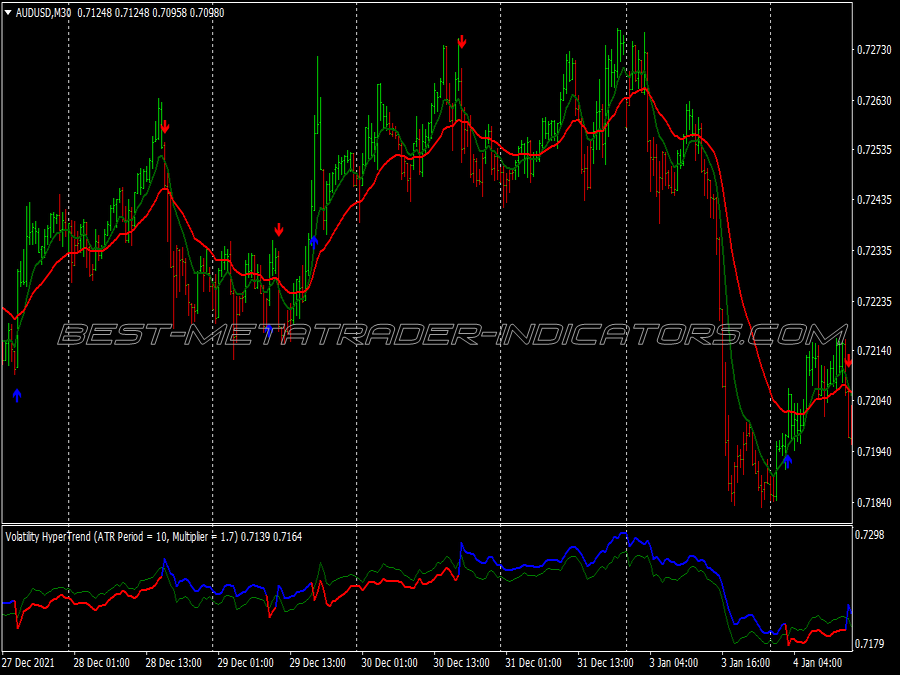Click the 0.72335 price level on the axis
The width and height of the screenshot is (900, 675).
pos(874,251)
